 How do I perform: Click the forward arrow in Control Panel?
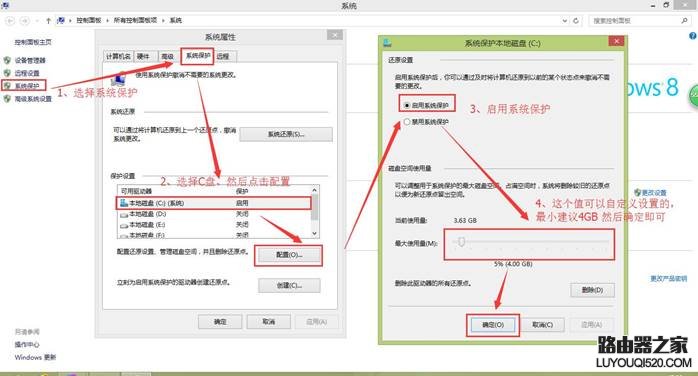tap(25, 20)
